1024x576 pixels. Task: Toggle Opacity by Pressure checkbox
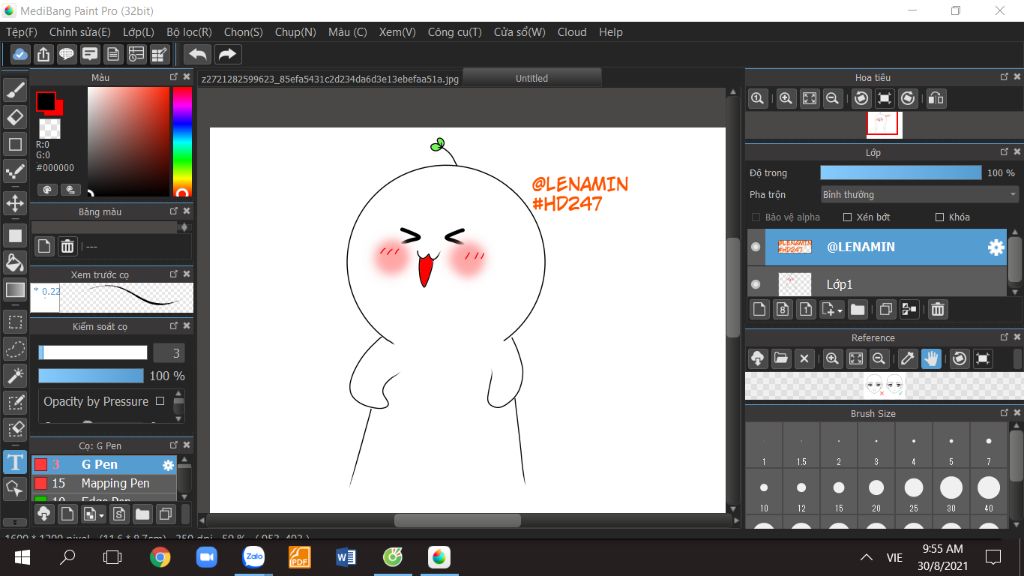click(x=160, y=401)
